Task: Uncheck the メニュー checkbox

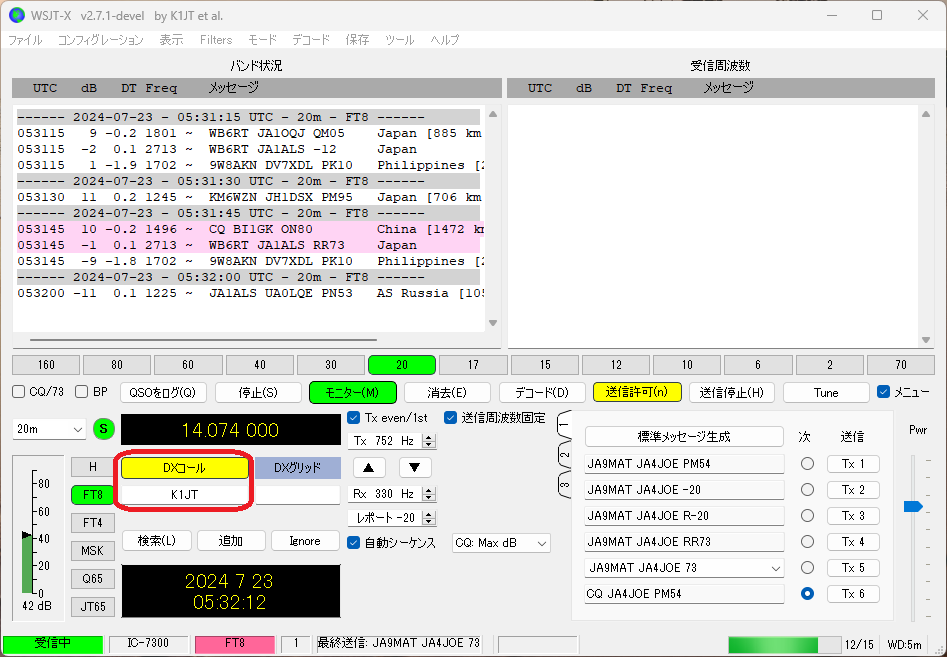Action: click(884, 392)
